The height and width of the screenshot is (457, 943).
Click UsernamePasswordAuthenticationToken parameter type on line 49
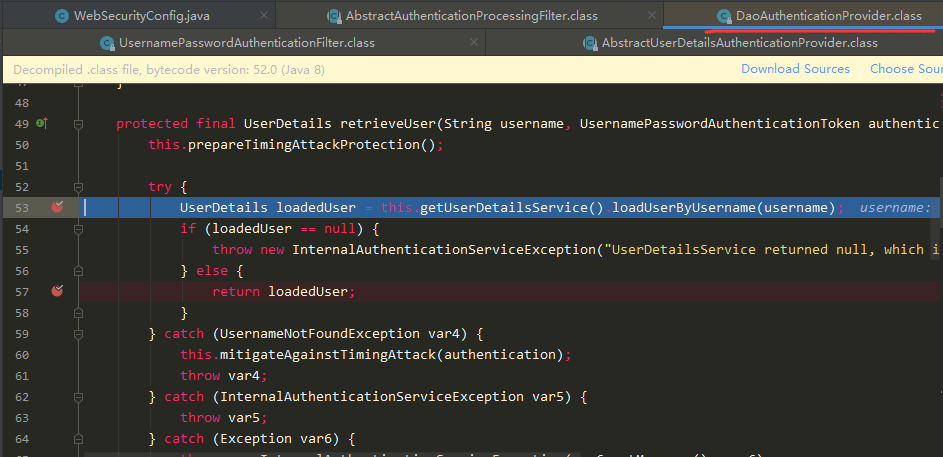(720, 124)
